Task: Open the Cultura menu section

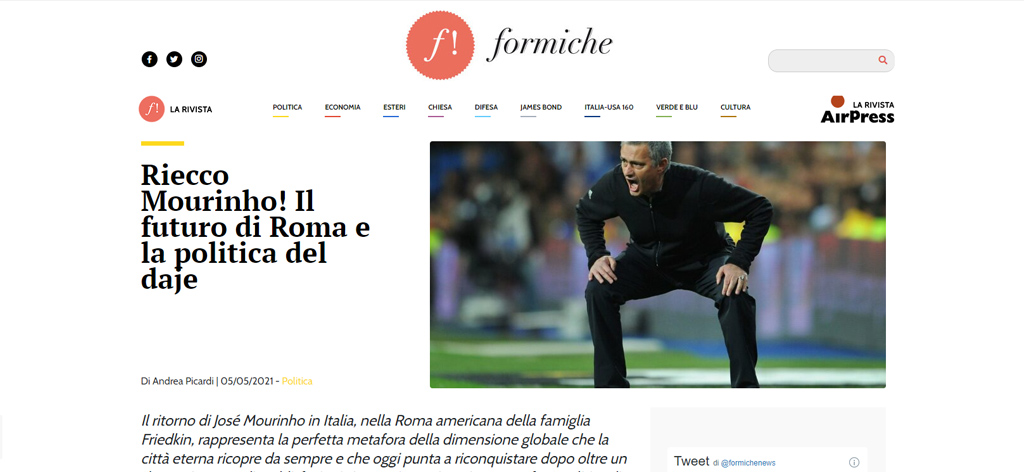Action: point(735,107)
